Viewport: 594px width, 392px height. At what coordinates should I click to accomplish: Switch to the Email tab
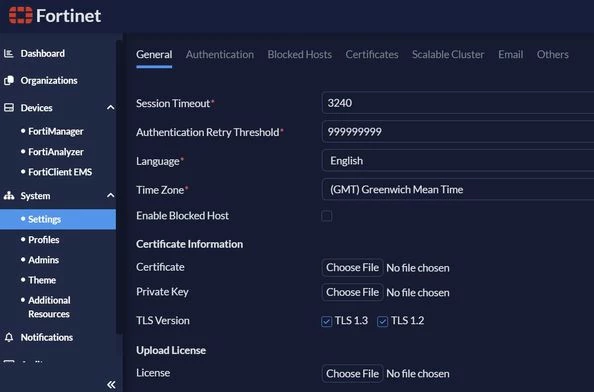(510, 55)
